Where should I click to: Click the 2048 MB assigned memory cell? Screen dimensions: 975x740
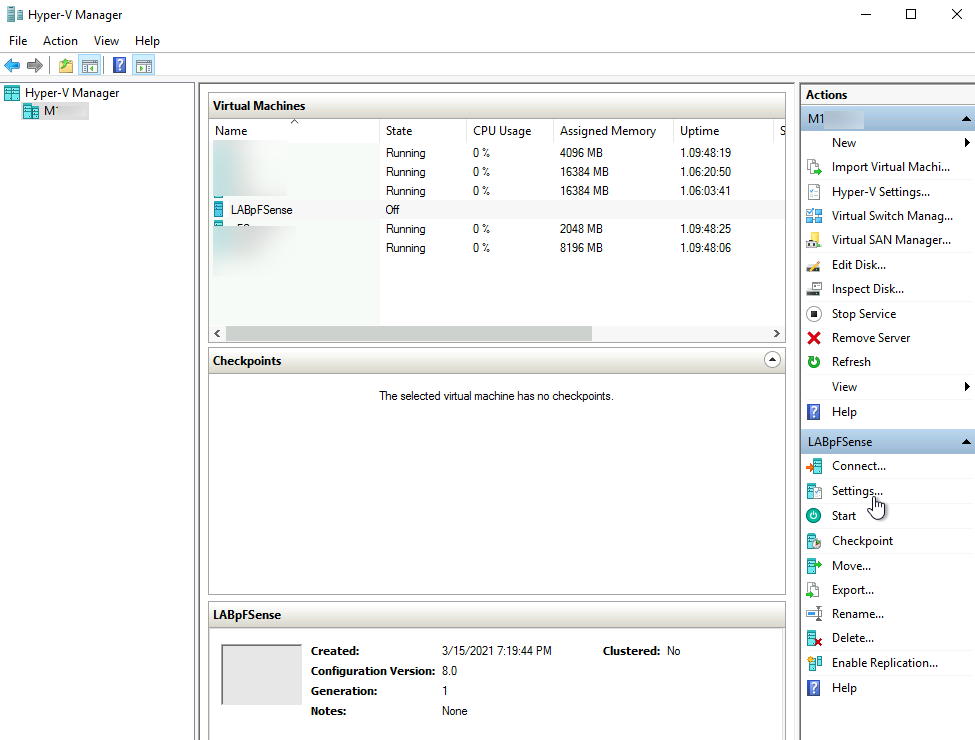click(x=581, y=229)
